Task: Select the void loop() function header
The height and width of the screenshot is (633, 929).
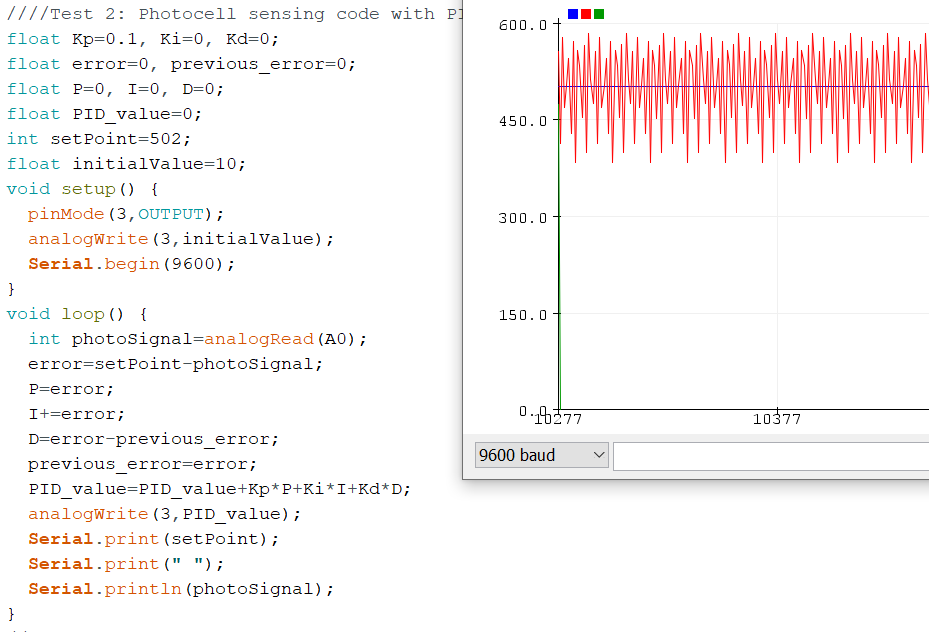Action: [x=75, y=313]
